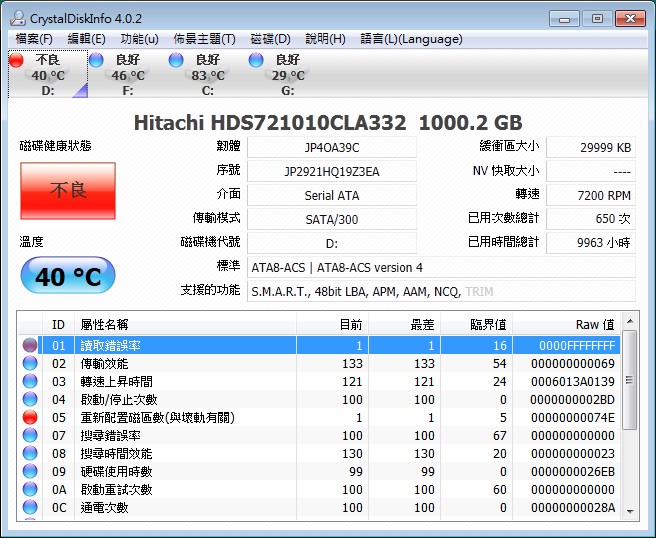The width and height of the screenshot is (656, 538).
Task: Click the red 不良 health status button
Action: pos(68,191)
